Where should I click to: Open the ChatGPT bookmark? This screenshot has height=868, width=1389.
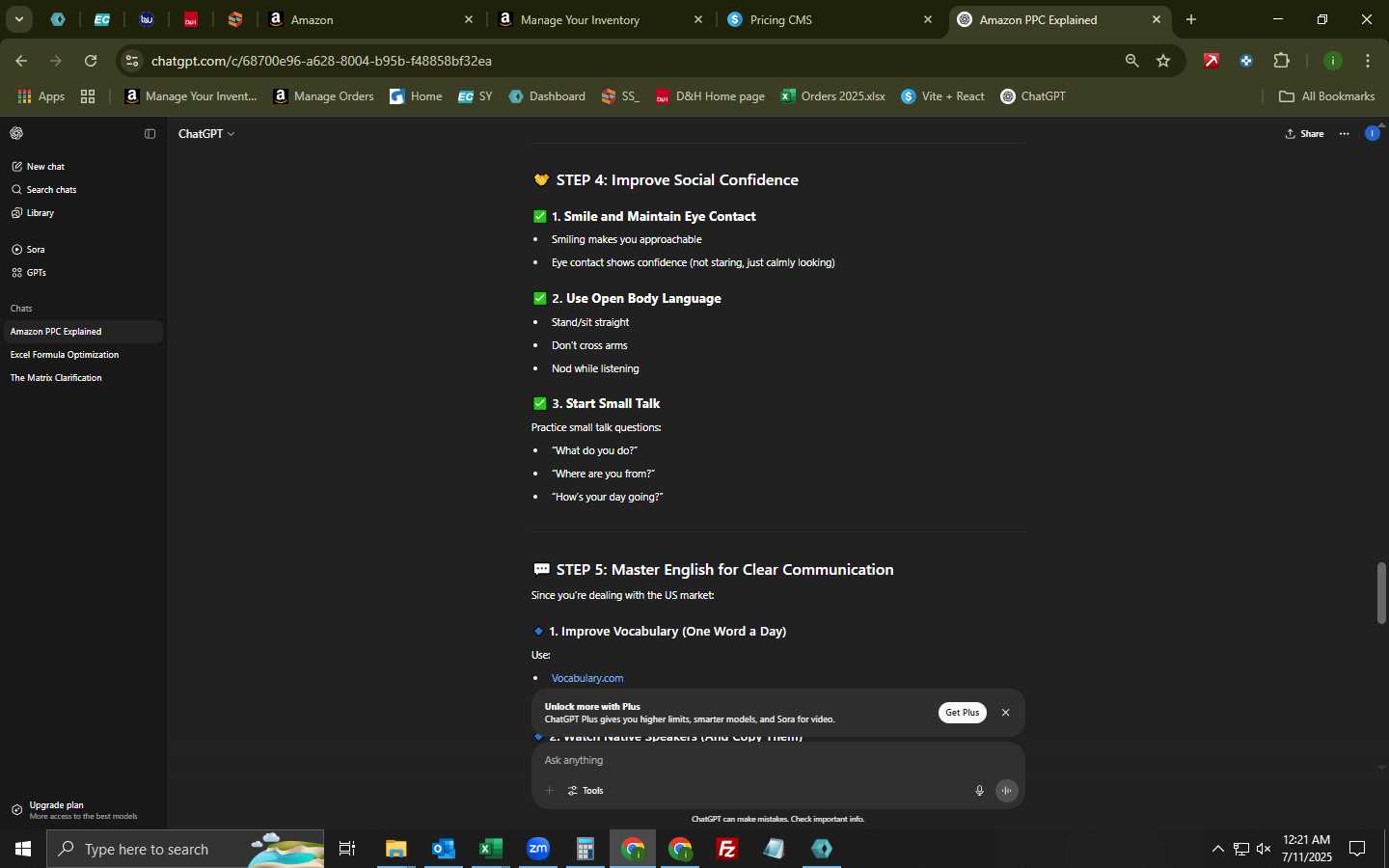(1033, 96)
